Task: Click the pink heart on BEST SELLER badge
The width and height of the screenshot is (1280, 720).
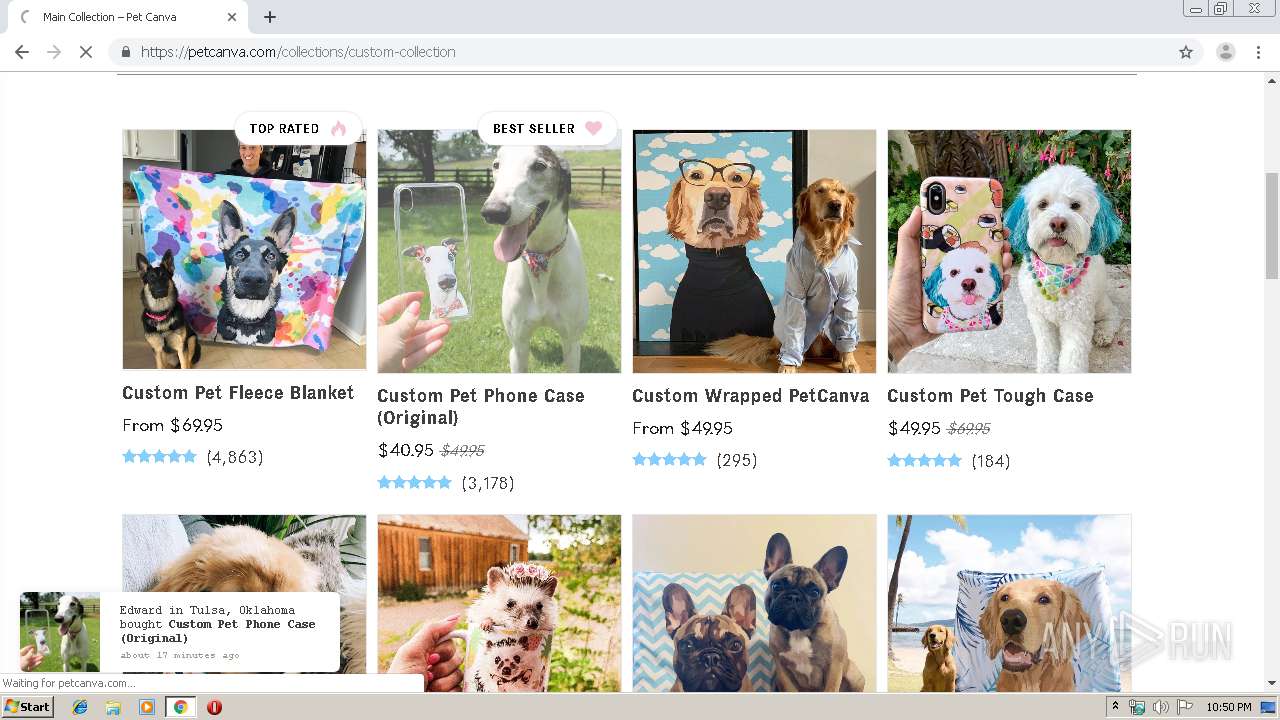Action: pyautogui.click(x=594, y=128)
